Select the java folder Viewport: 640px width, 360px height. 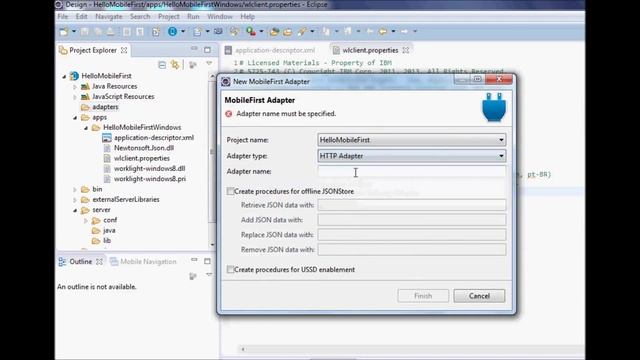[109, 230]
